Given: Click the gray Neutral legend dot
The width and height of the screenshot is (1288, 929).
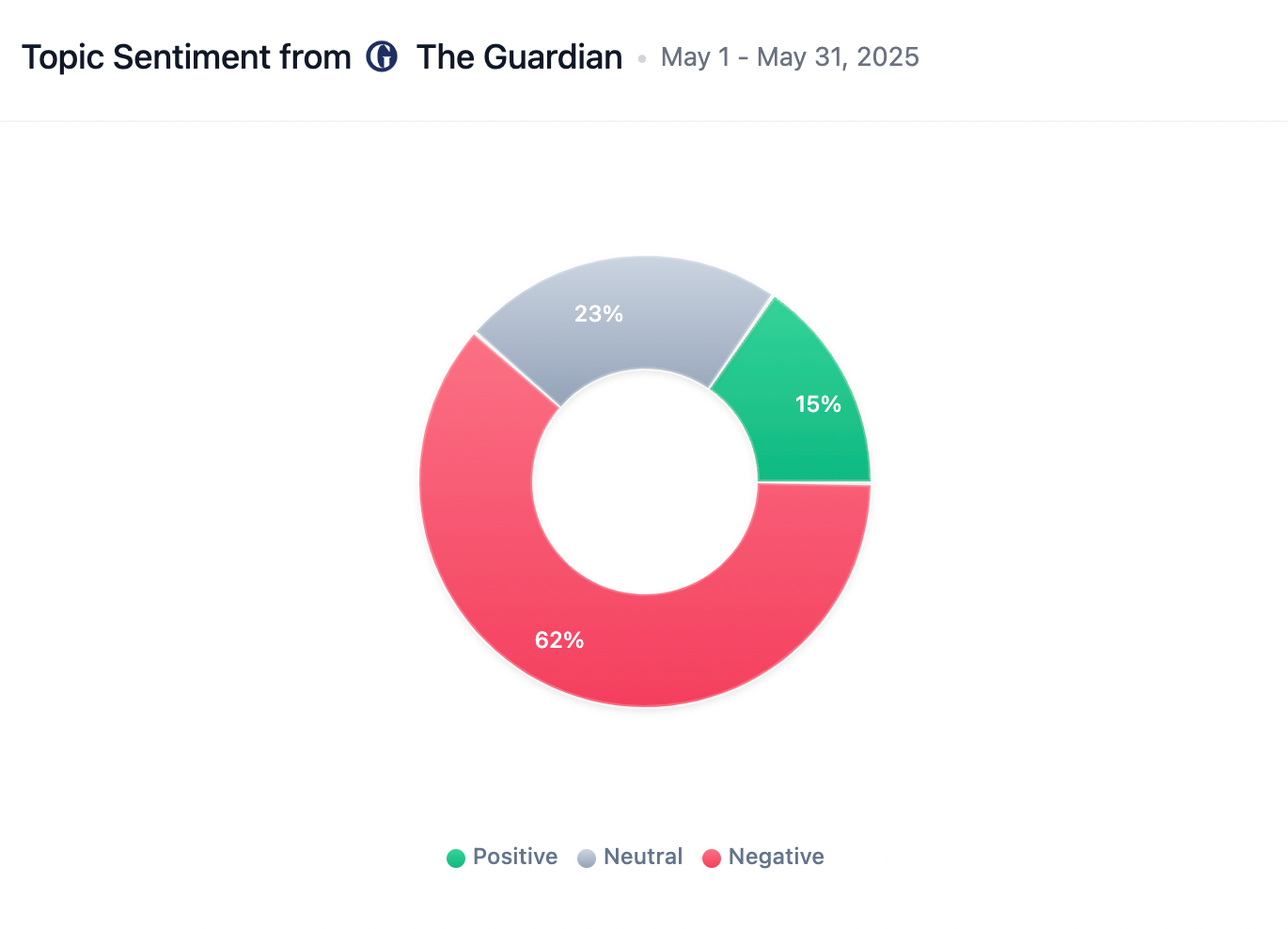Looking at the screenshot, I should [587, 858].
